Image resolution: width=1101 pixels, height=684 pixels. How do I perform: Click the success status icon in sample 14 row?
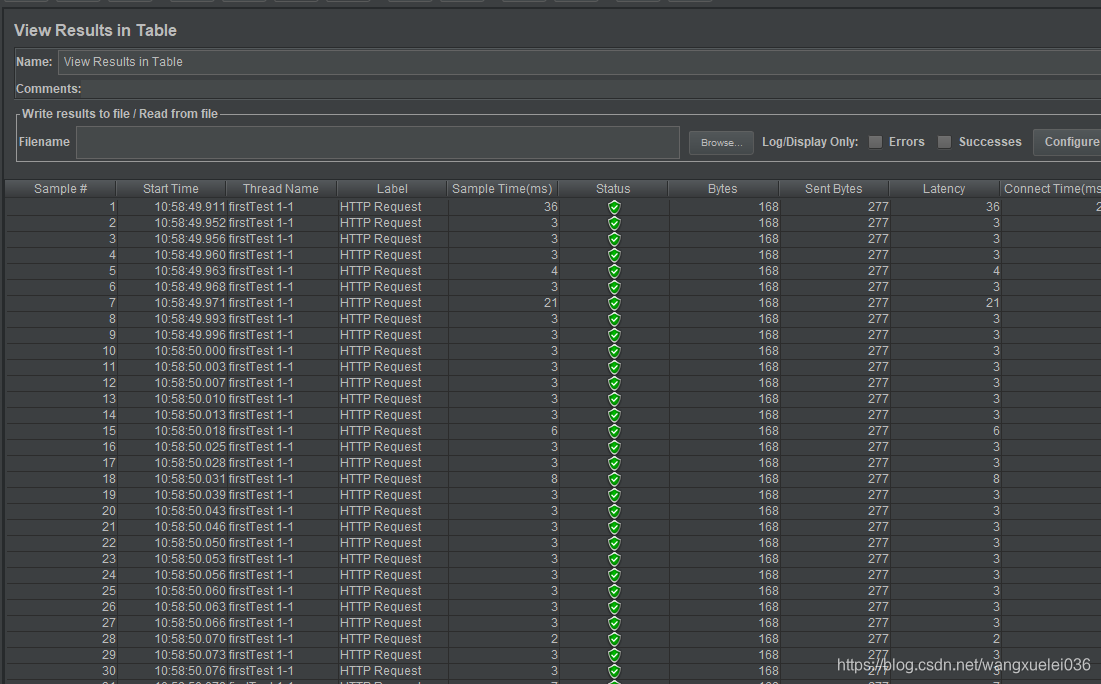tap(614, 415)
